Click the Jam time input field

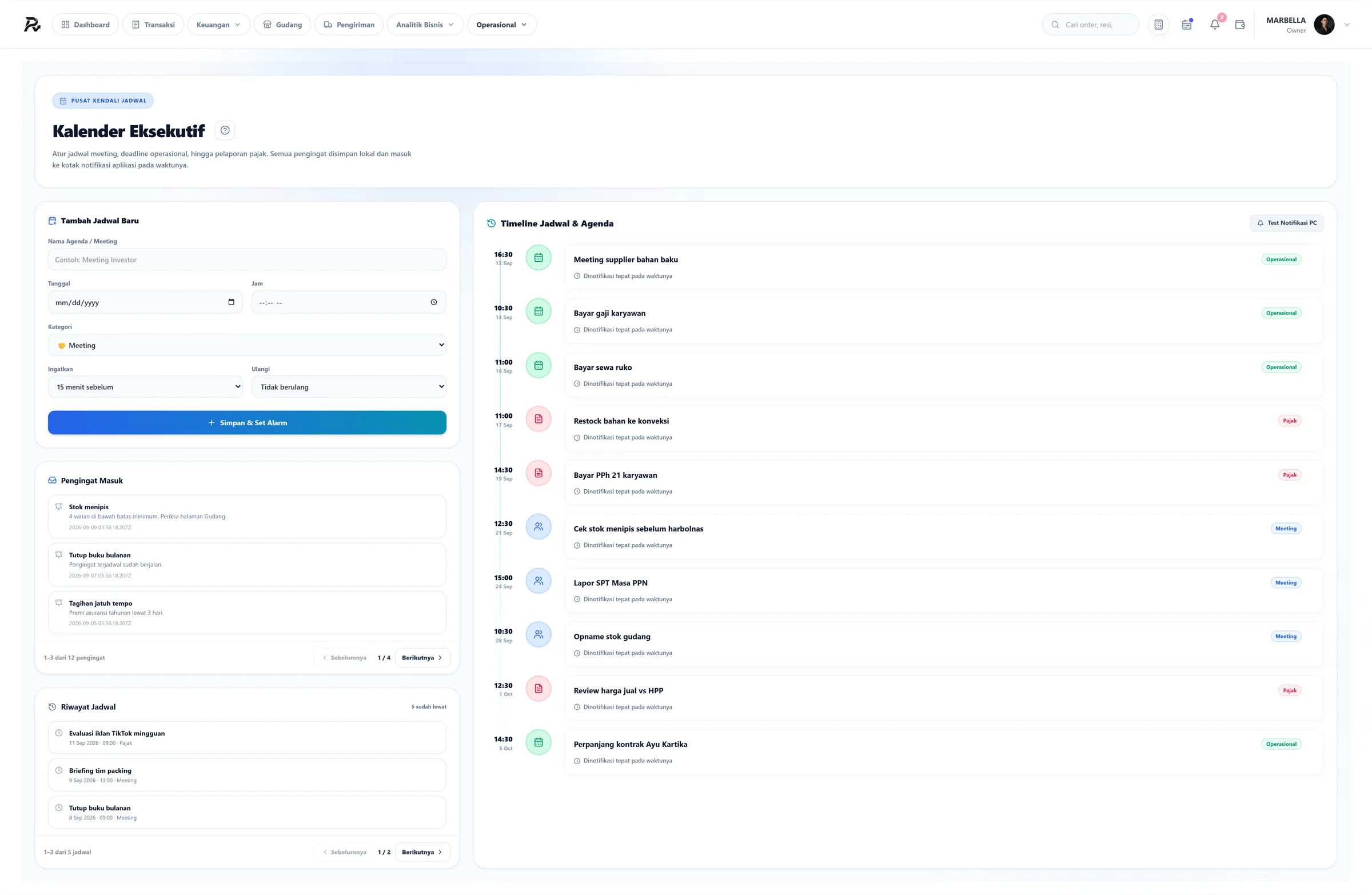click(x=349, y=302)
